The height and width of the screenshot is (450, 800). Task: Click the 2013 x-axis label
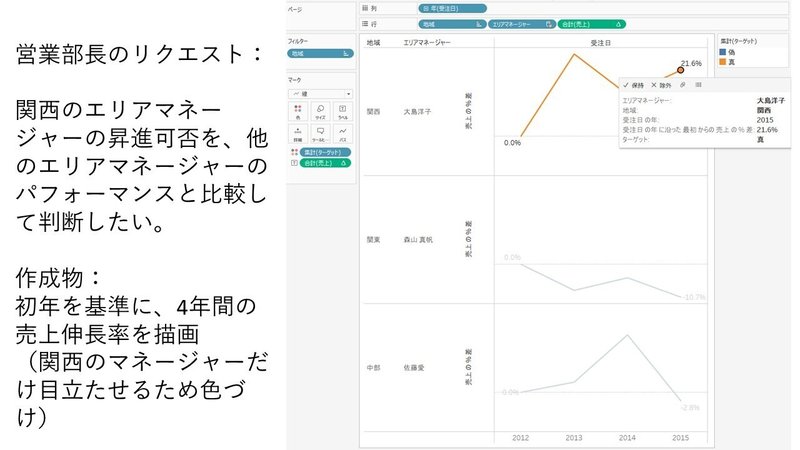click(573, 438)
